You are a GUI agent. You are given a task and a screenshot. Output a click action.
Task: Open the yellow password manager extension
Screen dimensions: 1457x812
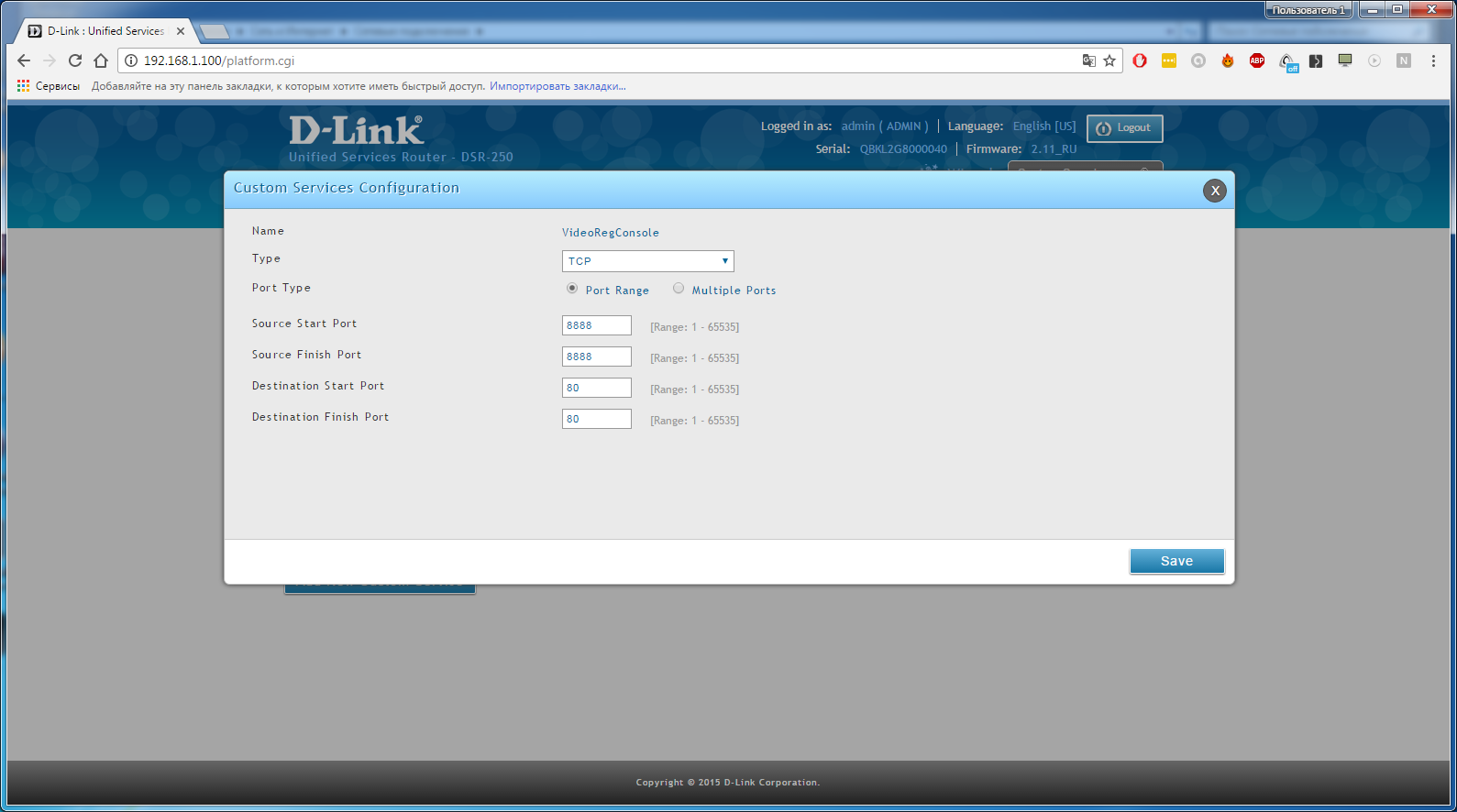pos(1169,60)
